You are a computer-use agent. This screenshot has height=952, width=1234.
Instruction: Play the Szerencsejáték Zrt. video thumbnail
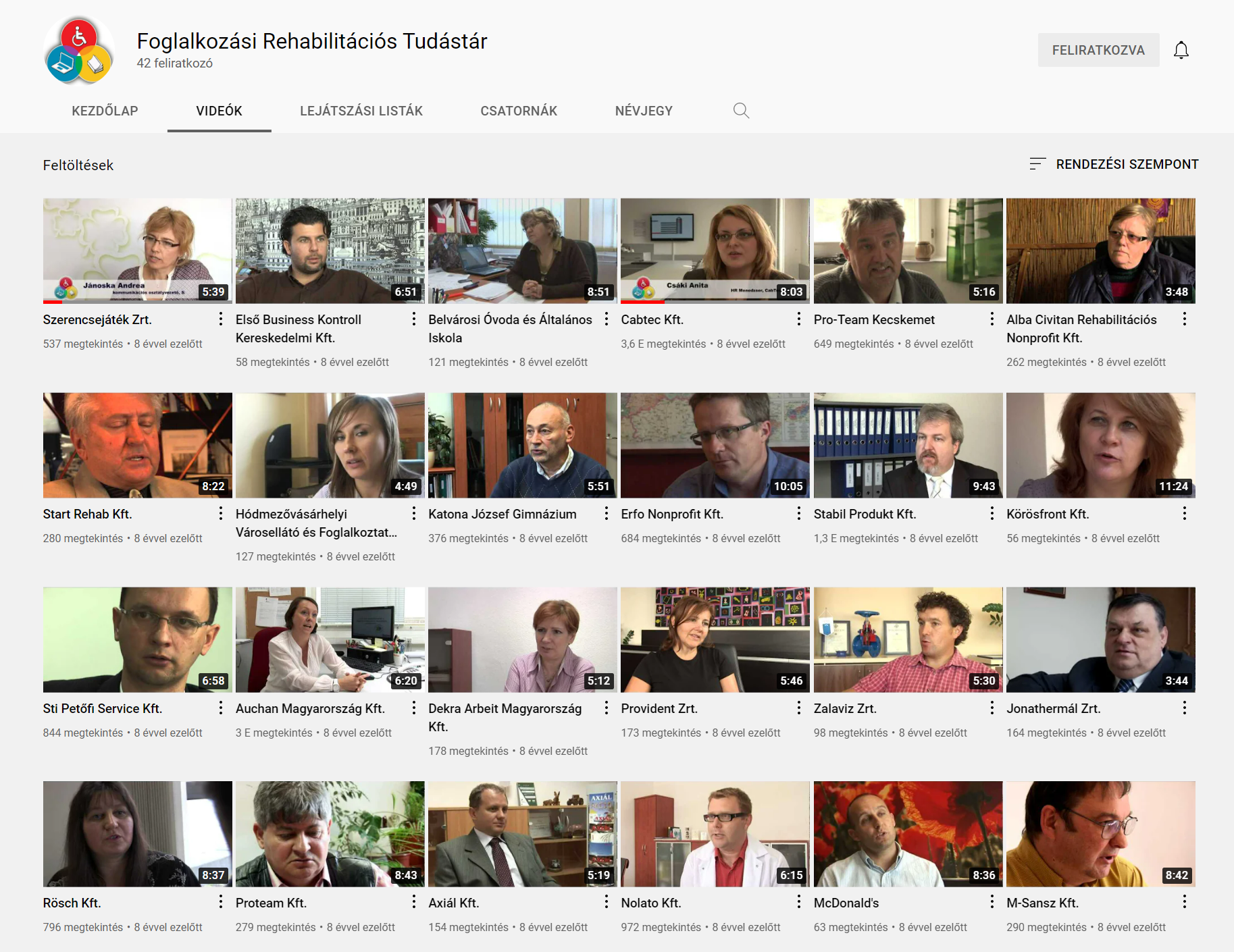pyautogui.click(x=138, y=250)
